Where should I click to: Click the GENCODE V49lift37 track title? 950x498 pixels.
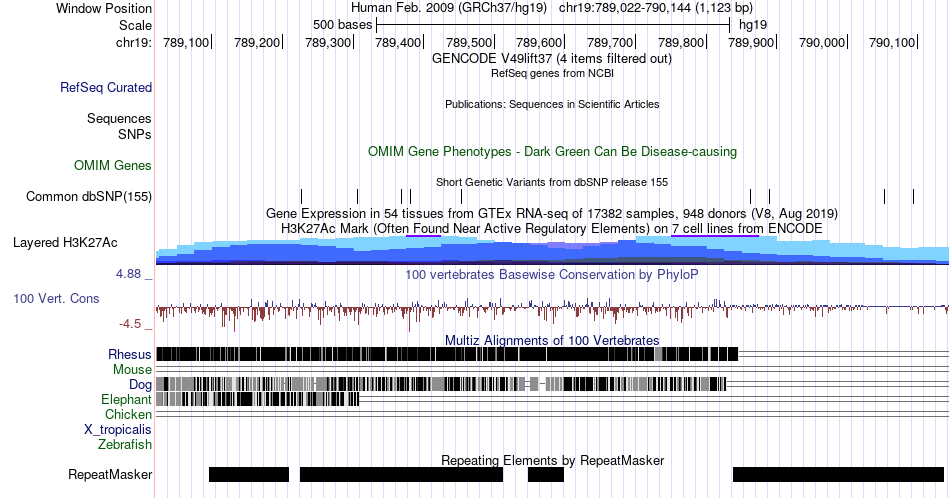(552, 59)
